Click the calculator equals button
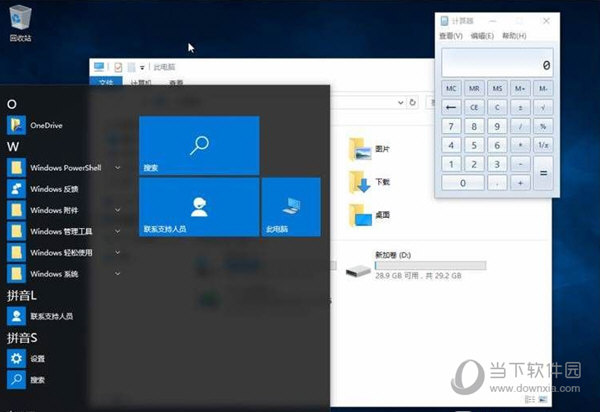Viewport: 600px width, 412px height. 543,173
